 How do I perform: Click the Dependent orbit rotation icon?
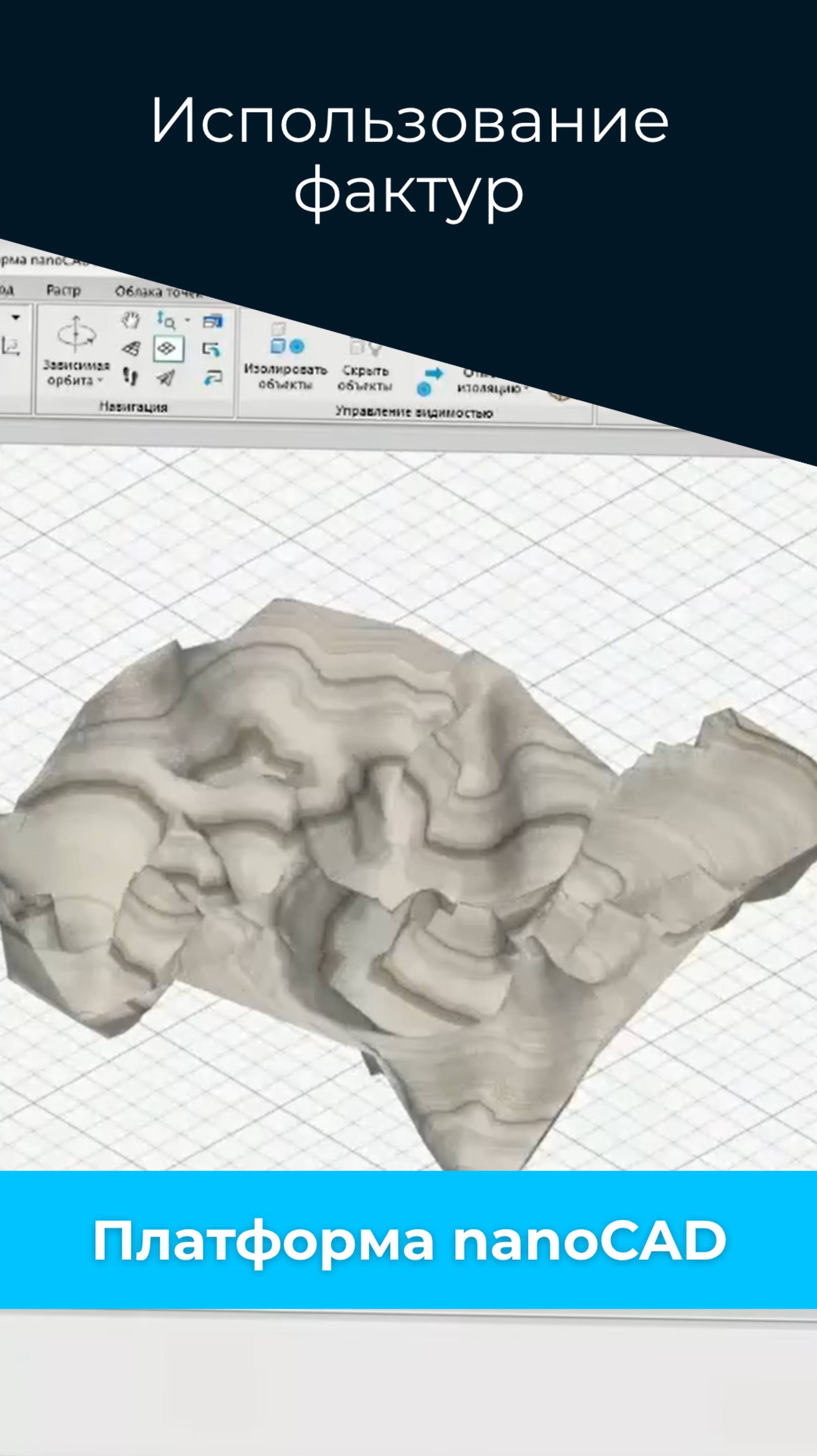pyautogui.click(x=76, y=335)
